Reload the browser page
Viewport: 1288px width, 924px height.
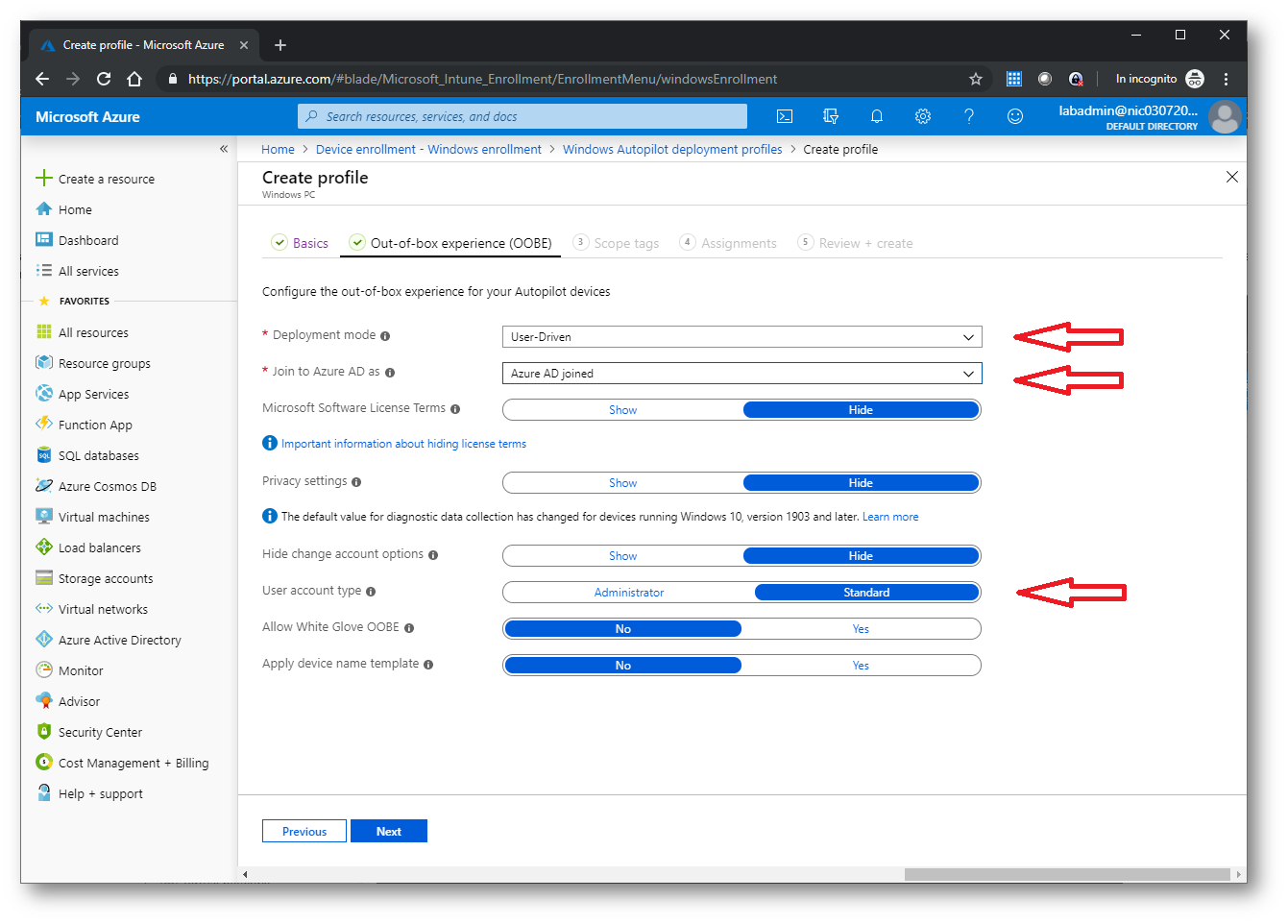(x=104, y=79)
